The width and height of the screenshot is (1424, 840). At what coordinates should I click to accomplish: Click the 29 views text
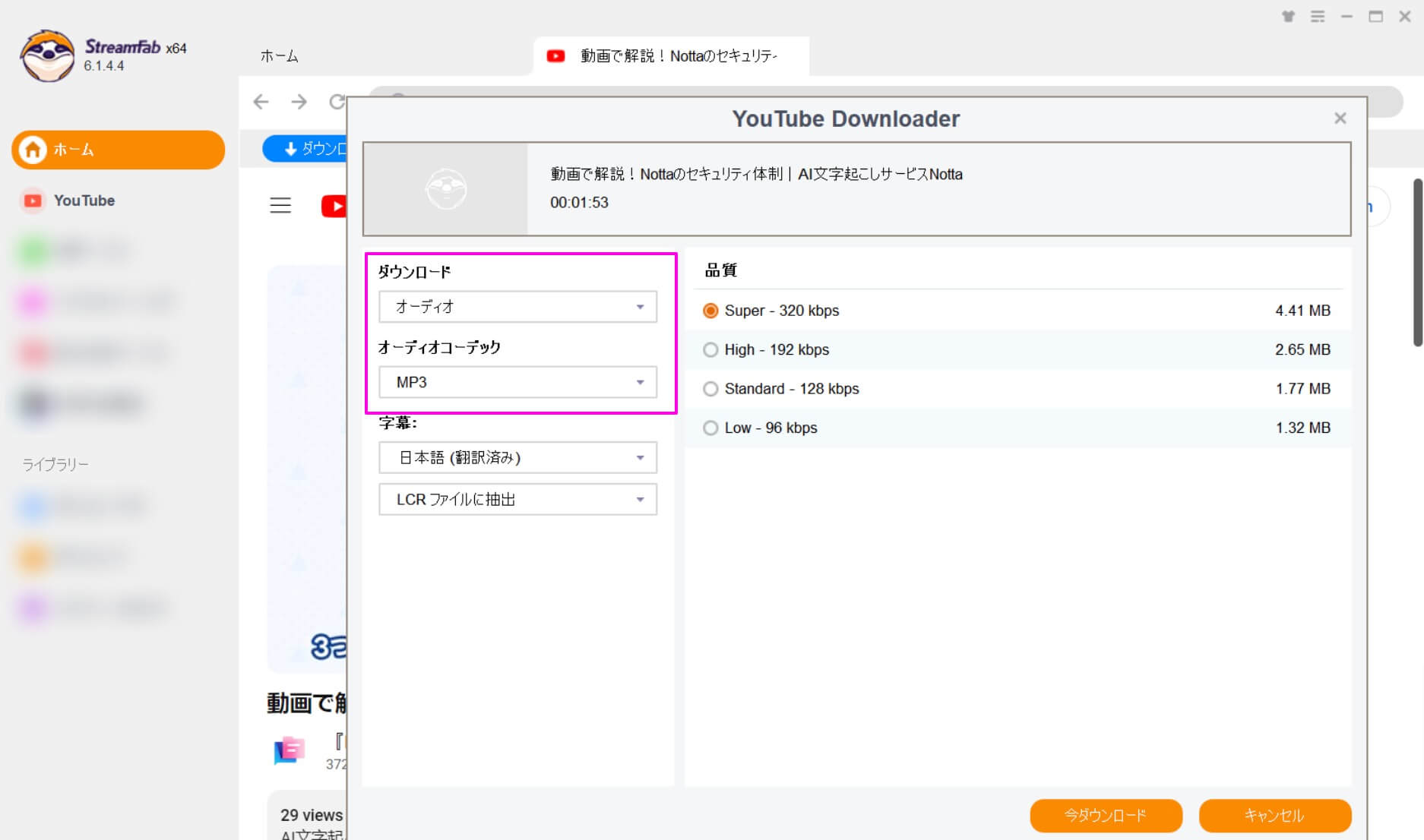click(312, 815)
